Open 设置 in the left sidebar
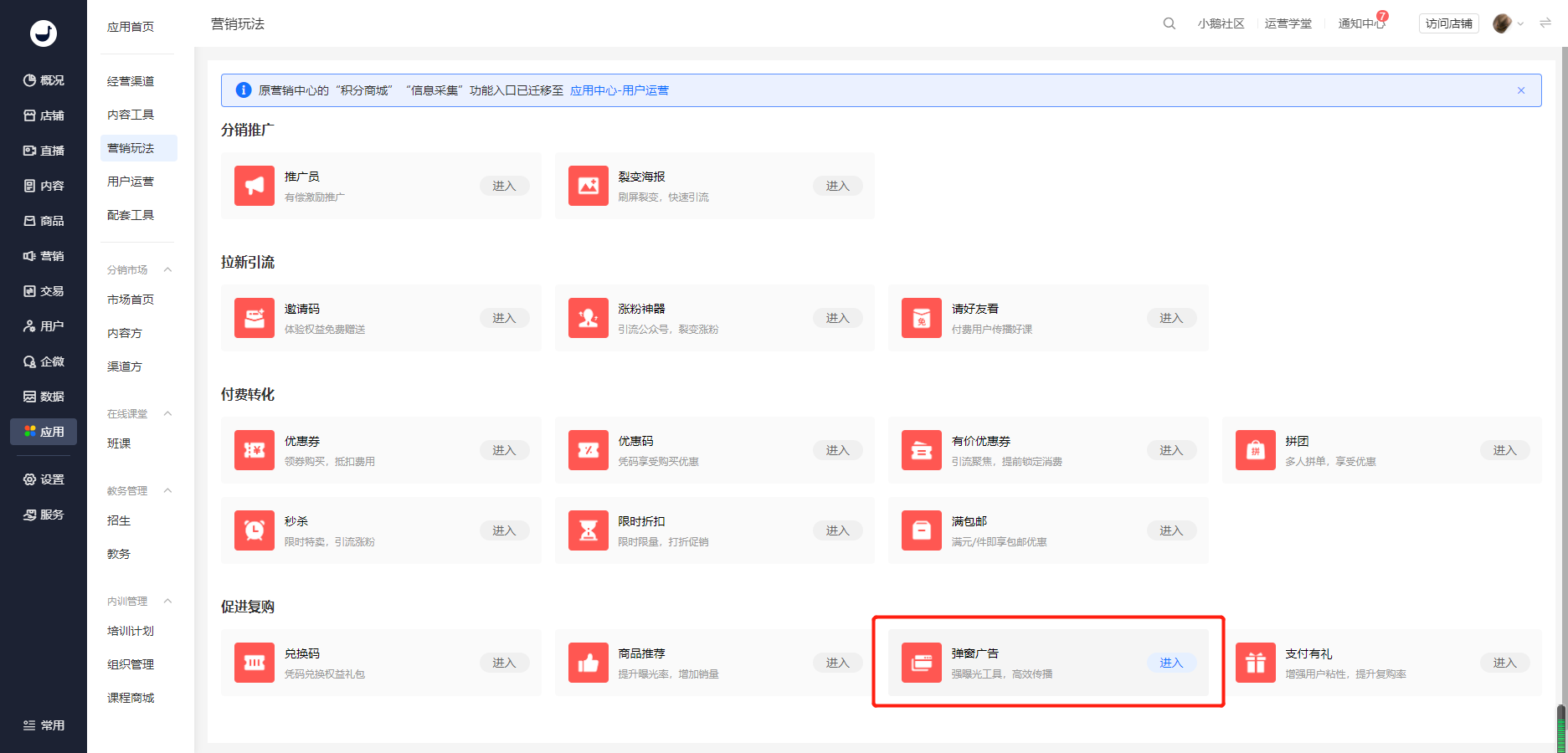1568x753 pixels. tap(44, 479)
